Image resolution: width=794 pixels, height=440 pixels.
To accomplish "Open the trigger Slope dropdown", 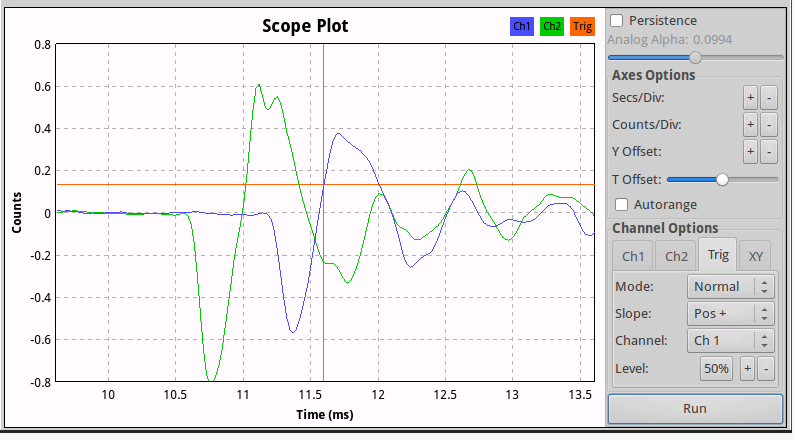I will pyautogui.click(x=731, y=313).
